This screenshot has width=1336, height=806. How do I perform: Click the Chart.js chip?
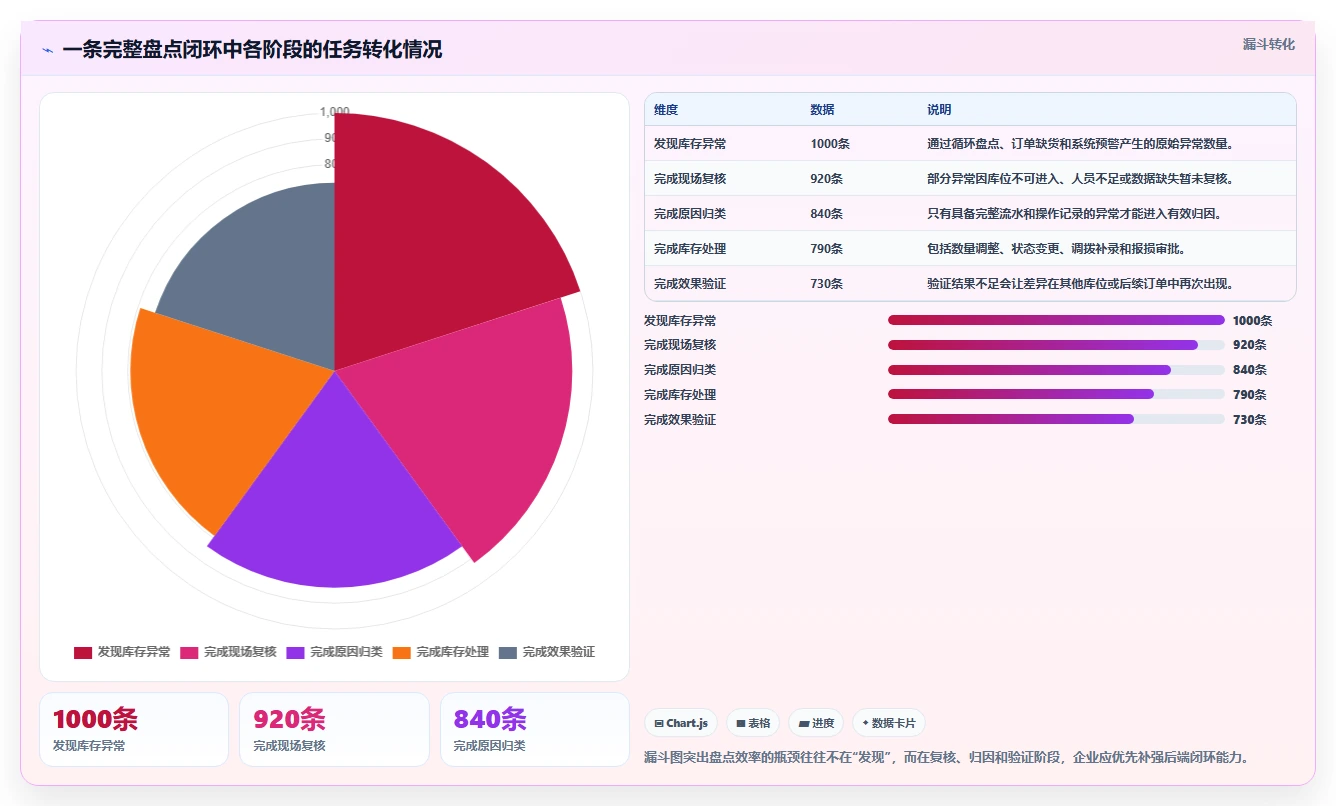(681, 723)
